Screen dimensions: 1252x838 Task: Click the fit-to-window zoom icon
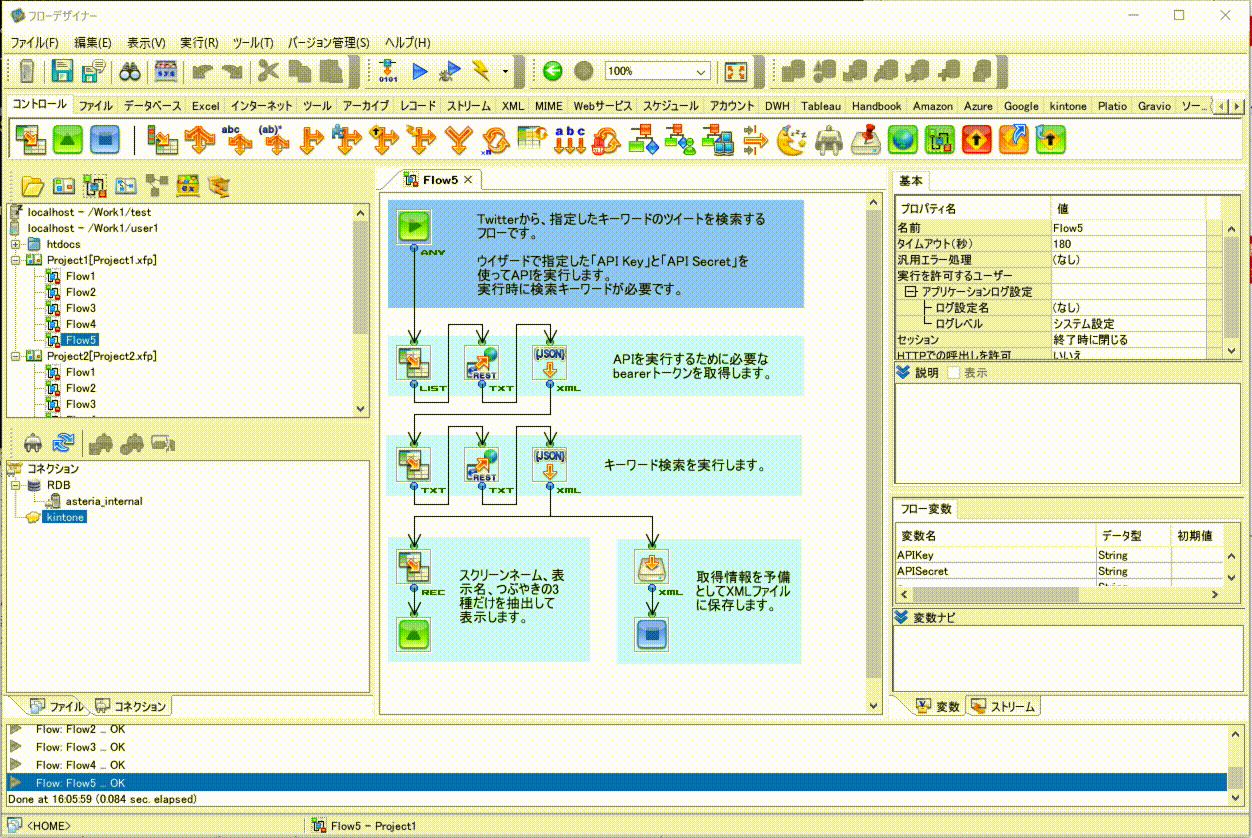click(x=736, y=71)
